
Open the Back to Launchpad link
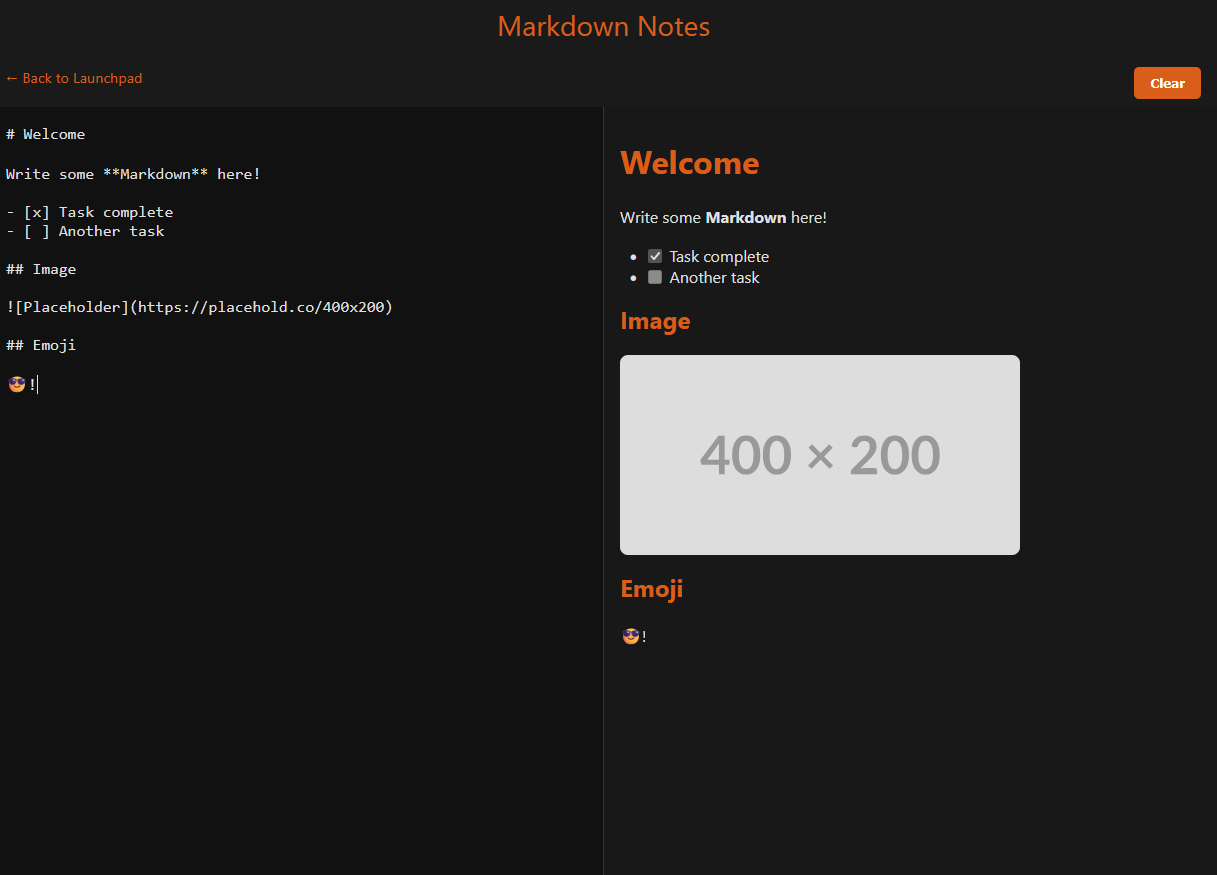tap(74, 78)
